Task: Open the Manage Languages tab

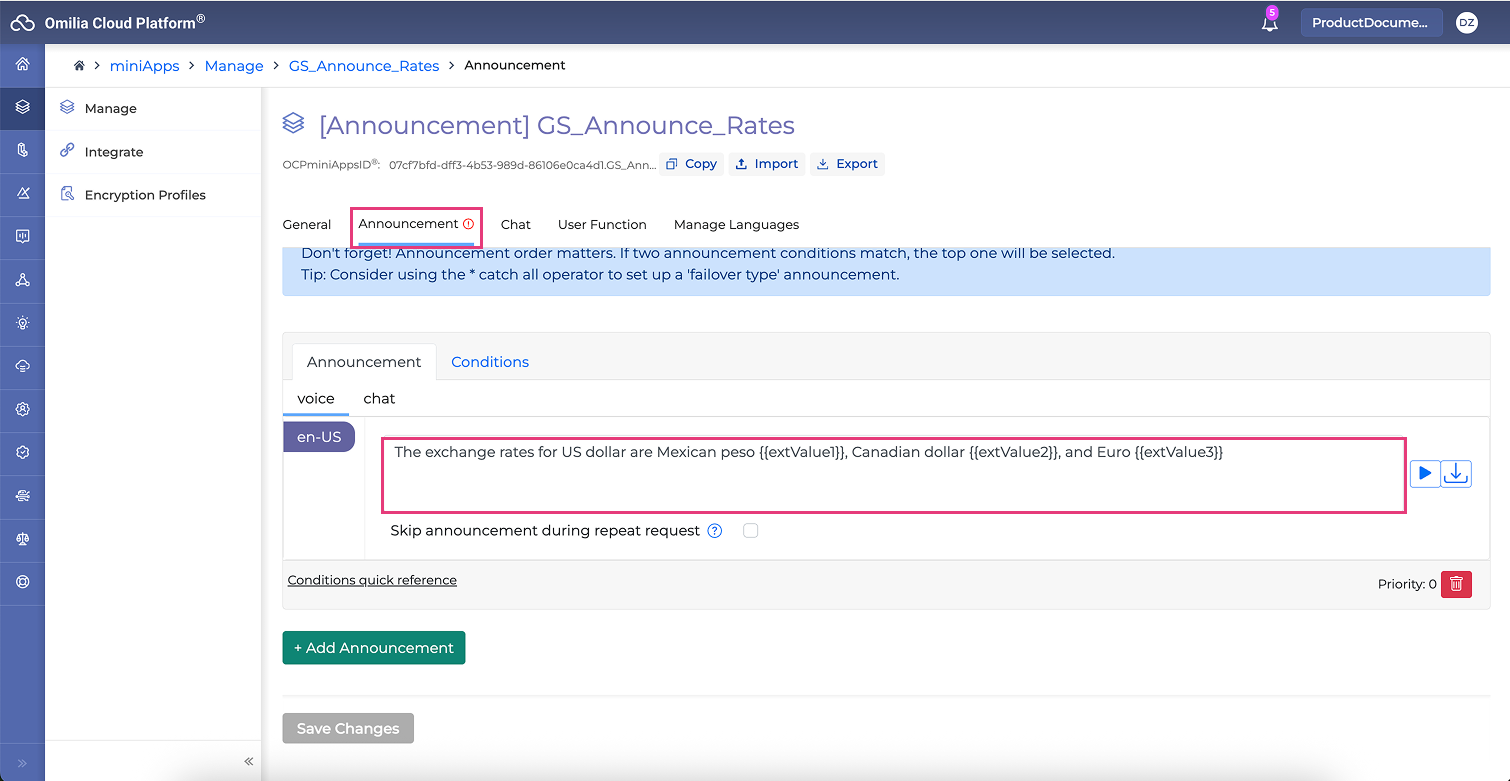Action: click(736, 225)
